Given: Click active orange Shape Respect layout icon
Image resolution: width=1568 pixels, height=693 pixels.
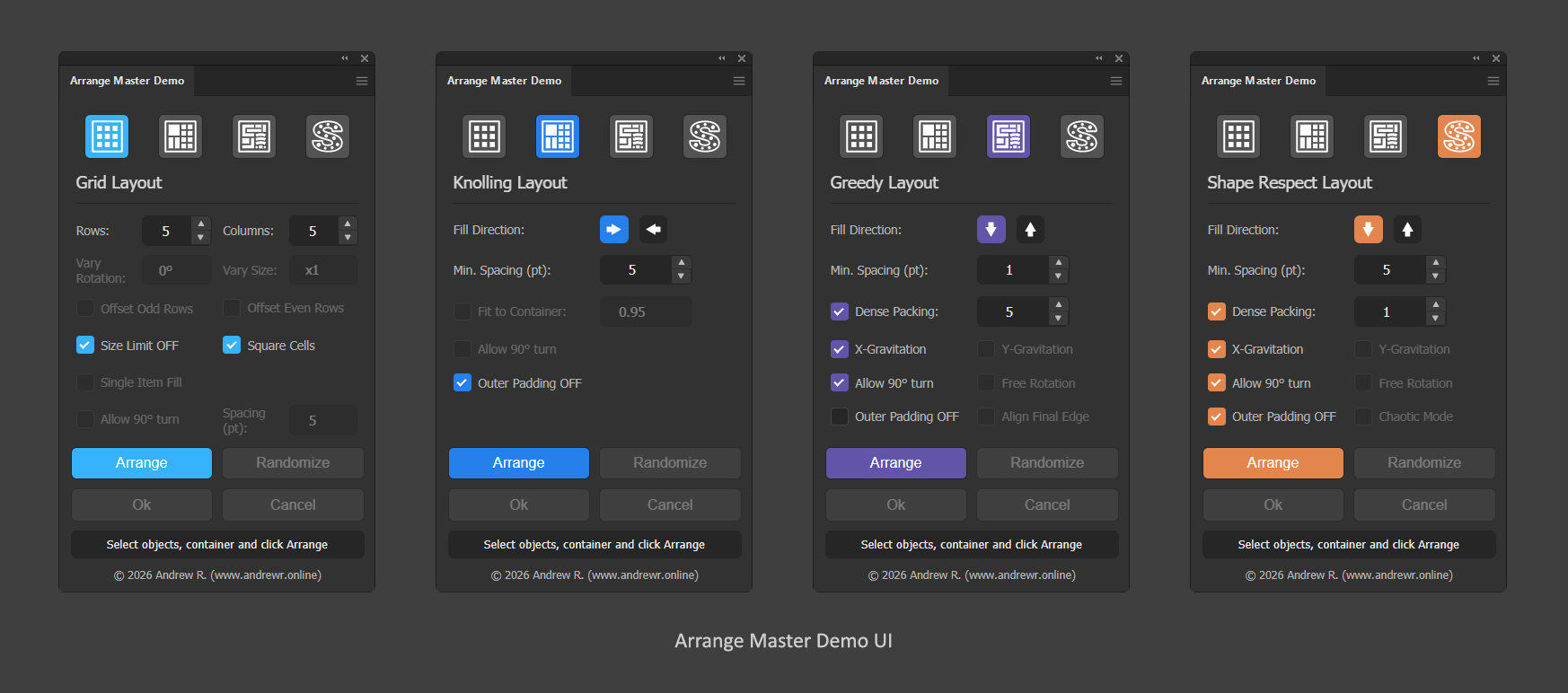Looking at the screenshot, I should coord(1459,136).
